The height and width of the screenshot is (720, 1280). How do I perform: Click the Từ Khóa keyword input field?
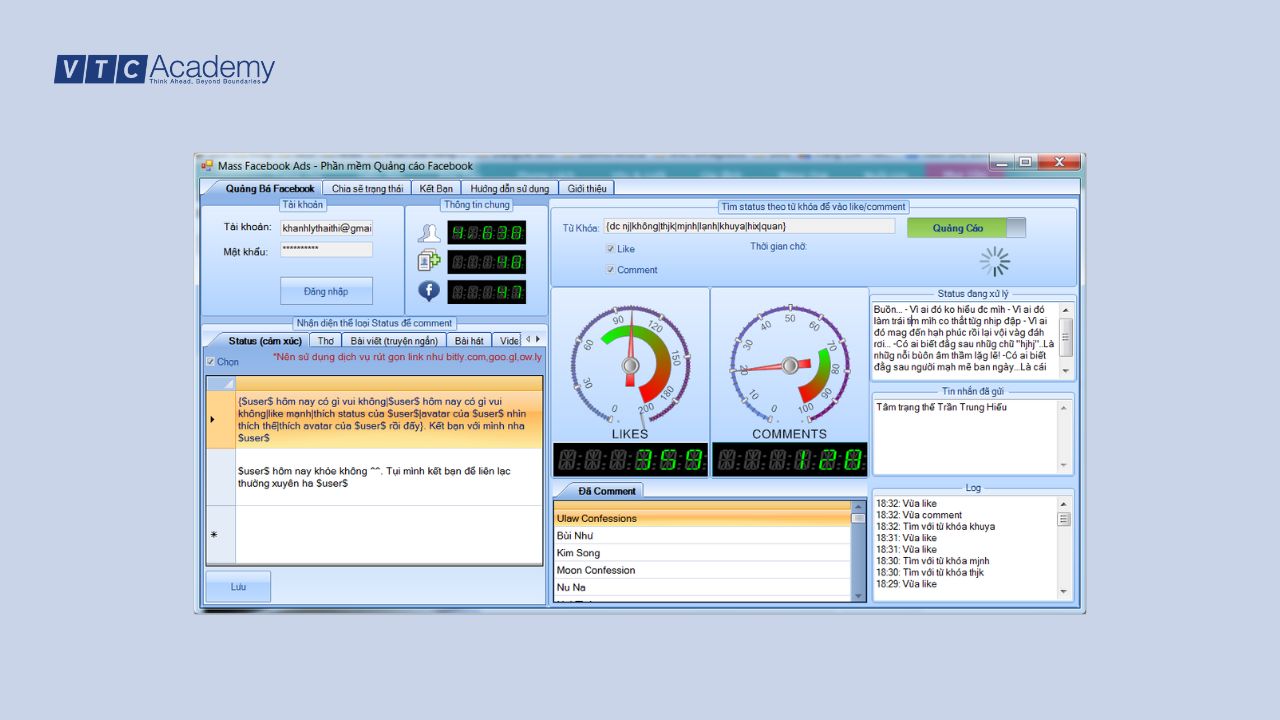click(749, 226)
